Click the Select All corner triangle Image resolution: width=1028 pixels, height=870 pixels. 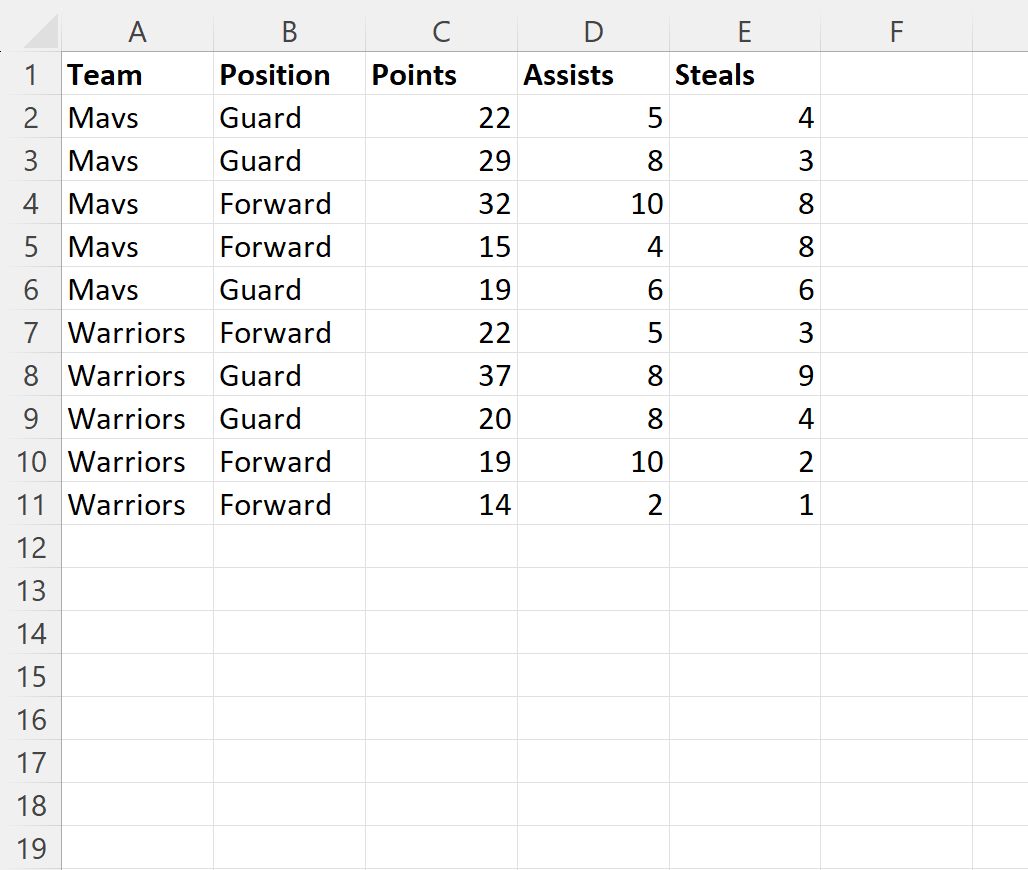point(40,31)
